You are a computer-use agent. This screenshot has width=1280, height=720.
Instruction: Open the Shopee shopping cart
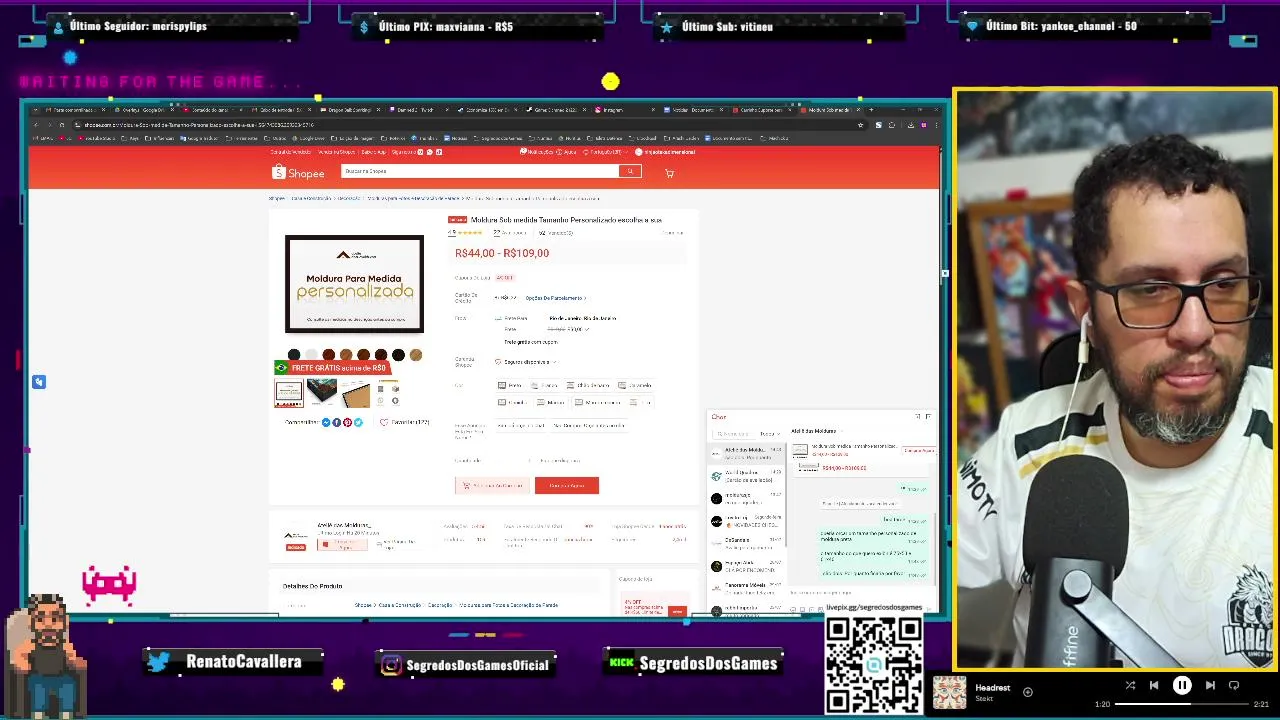669,173
